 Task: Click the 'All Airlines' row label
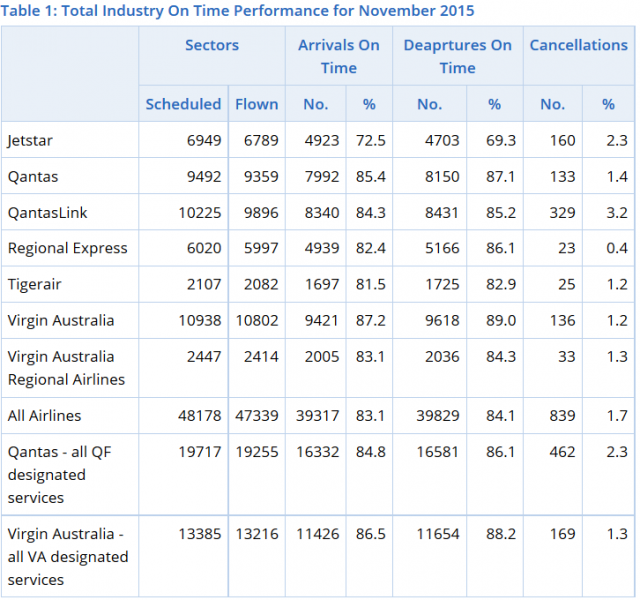pyautogui.click(x=44, y=416)
